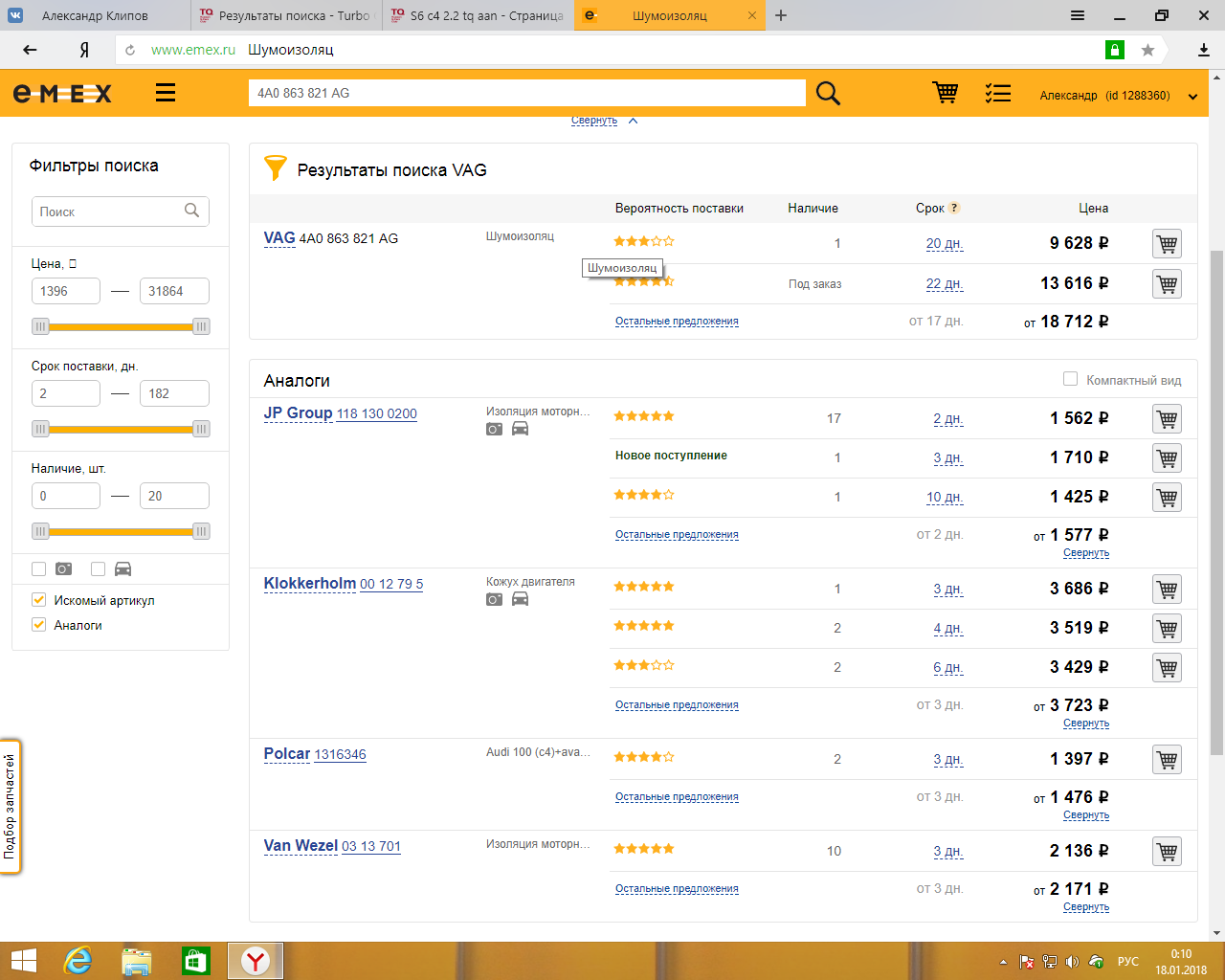
Task: Add VAG 9 628 ₽ offer to cart
Action: coord(1167,244)
